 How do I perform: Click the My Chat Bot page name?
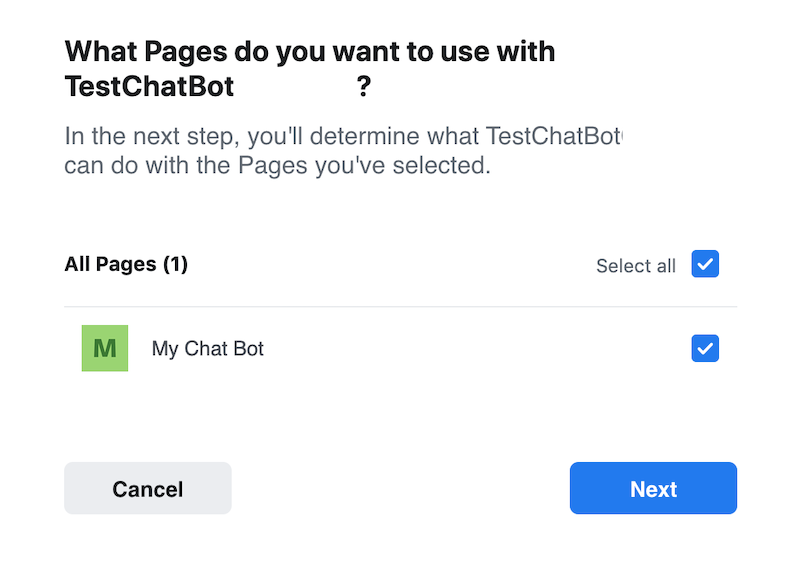pyautogui.click(x=208, y=349)
